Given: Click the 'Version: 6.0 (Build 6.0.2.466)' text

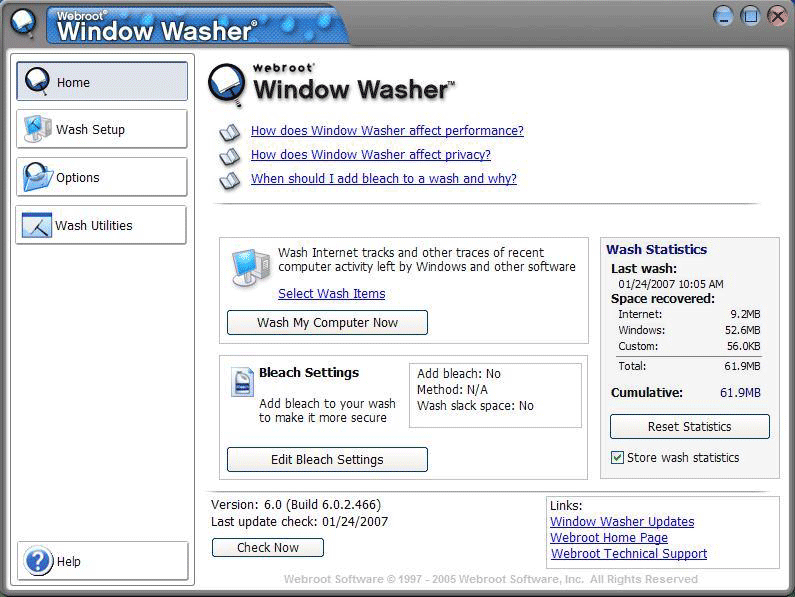Looking at the screenshot, I should point(296,505).
